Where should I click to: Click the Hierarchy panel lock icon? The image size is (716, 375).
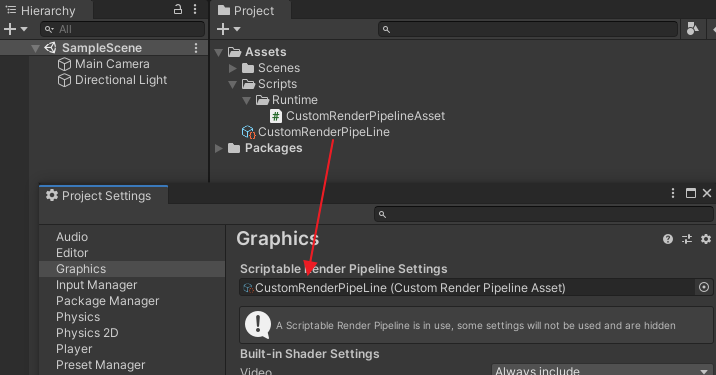coord(178,10)
